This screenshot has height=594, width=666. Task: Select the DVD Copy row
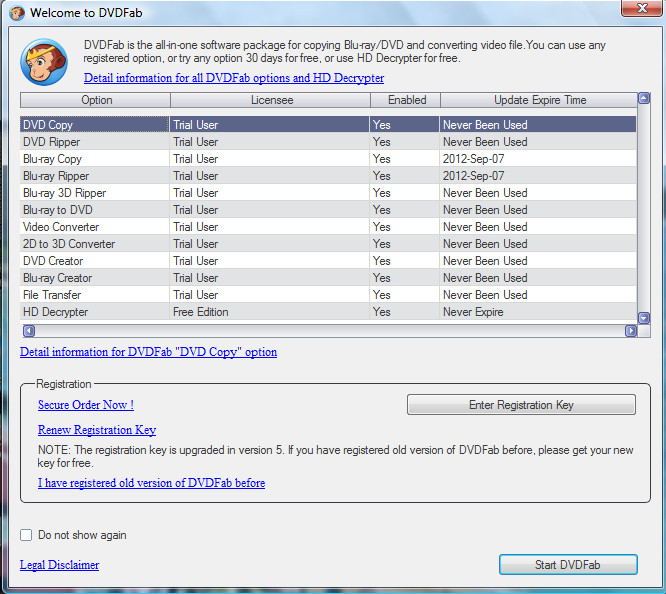click(328, 124)
